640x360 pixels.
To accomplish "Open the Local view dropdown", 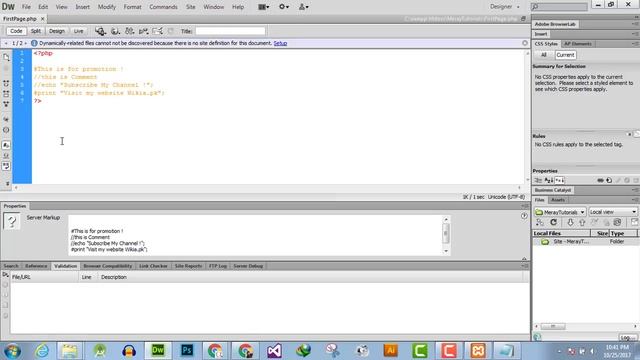I will click(613, 212).
